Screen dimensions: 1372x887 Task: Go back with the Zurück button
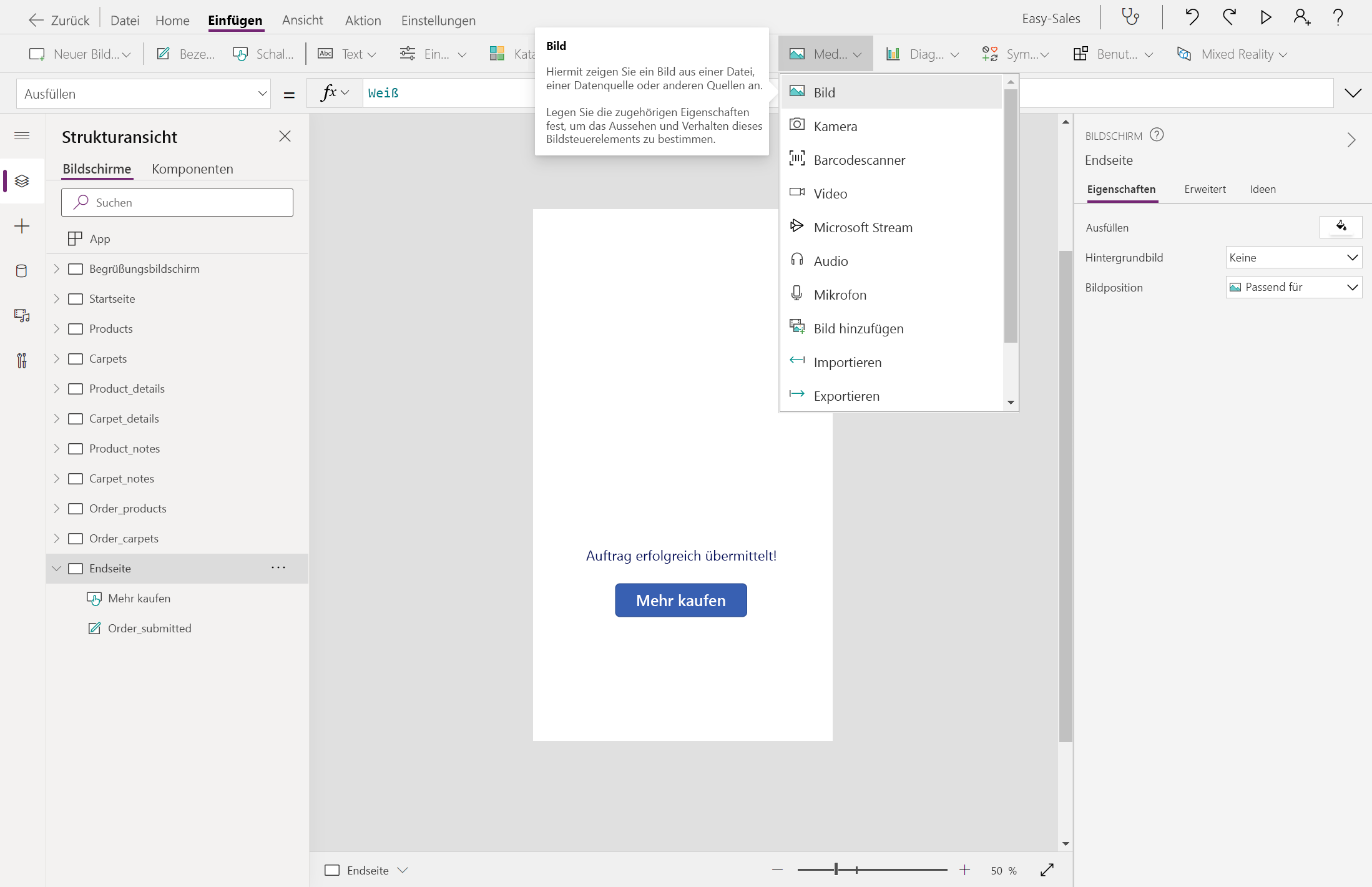pos(59,20)
